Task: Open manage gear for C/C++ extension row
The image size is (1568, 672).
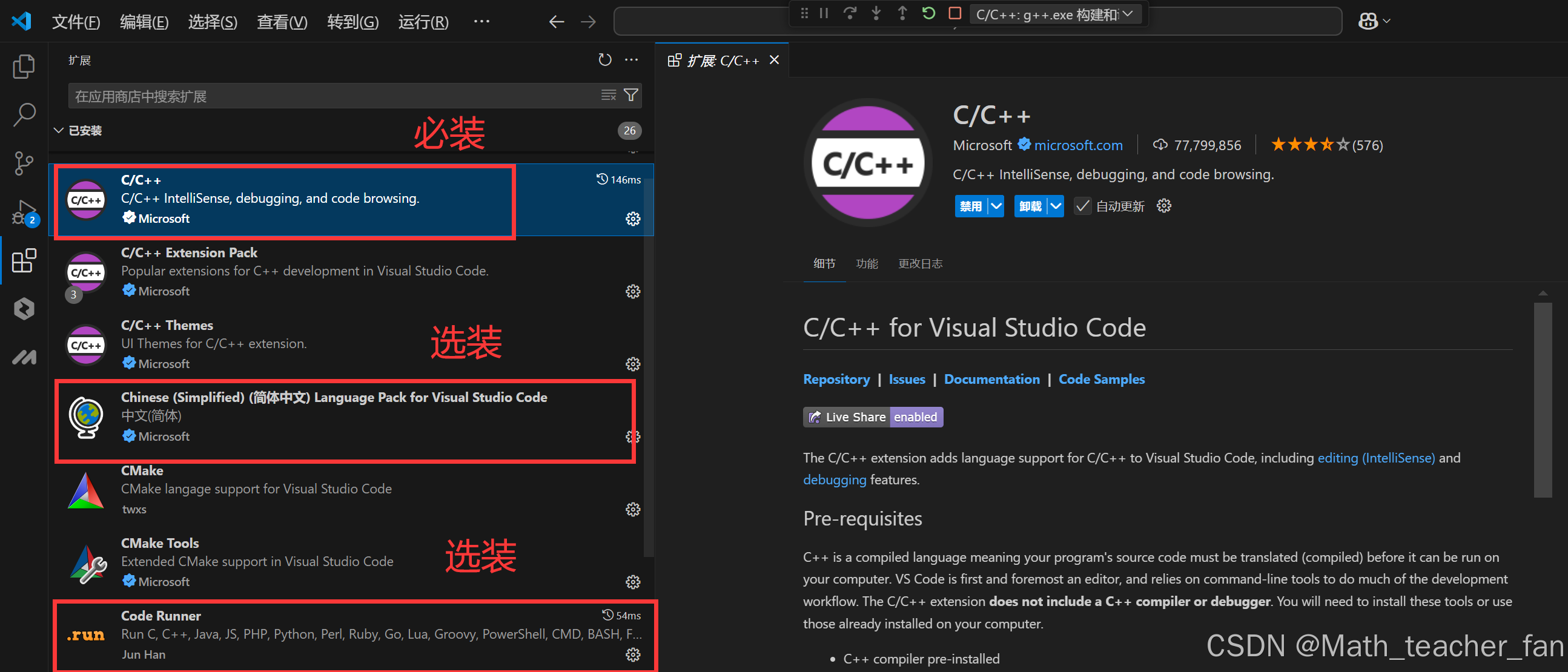Action: (633, 219)
